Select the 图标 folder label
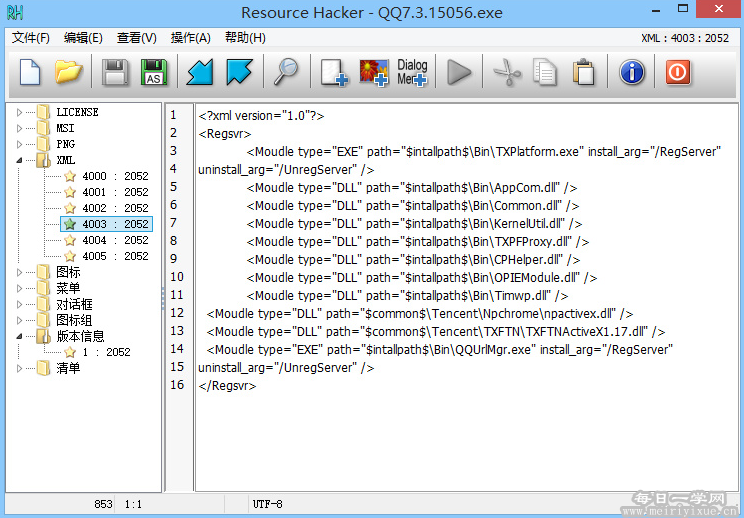 [68, 272]
